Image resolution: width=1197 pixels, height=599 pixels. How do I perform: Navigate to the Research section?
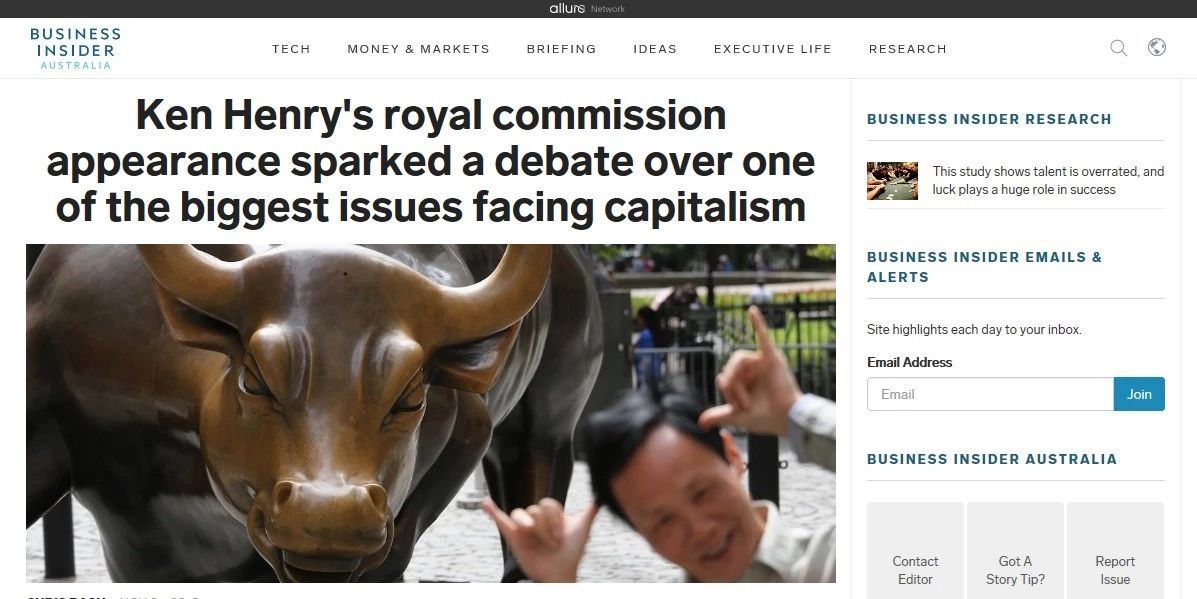(908, 49)
